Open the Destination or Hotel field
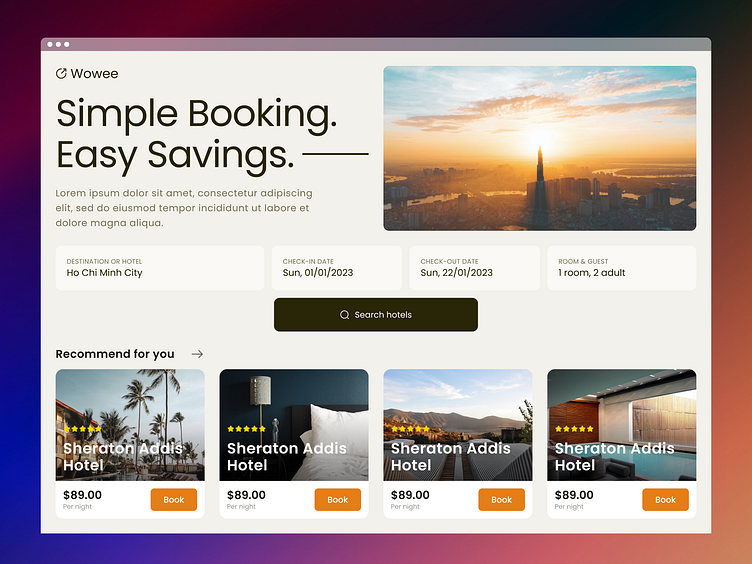Image resolution: width=752 pixels, height=564 pixels. click(x=160, y=268)
